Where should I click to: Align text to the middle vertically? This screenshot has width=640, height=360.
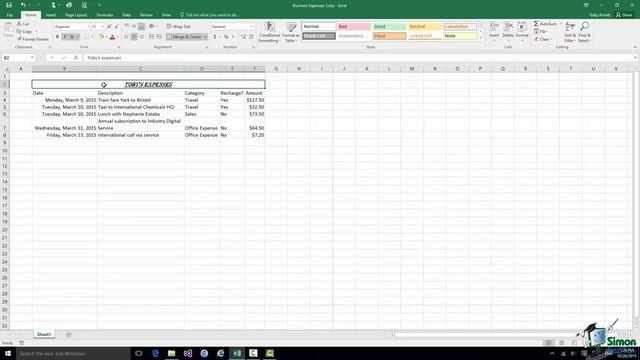click(134, 27)
